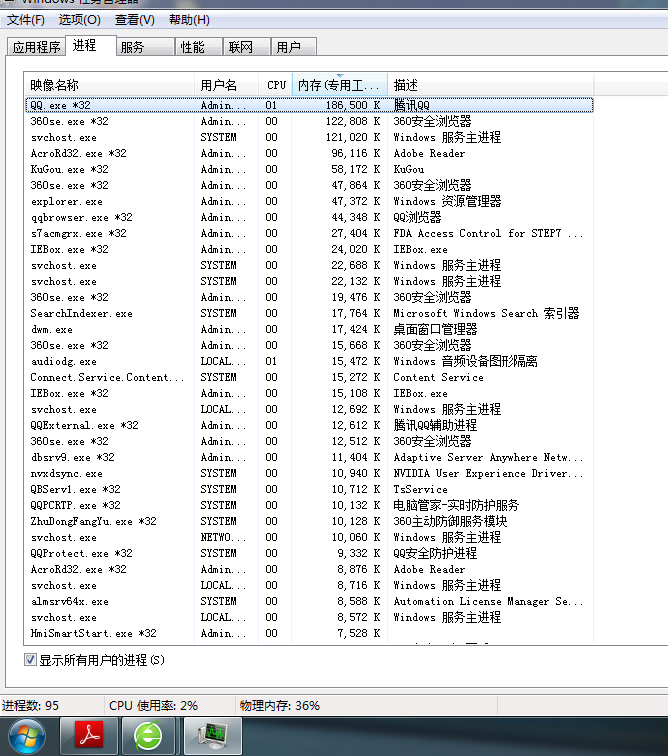Click the Task Manager taskbar icon
This screenshot has height=756, width=668.
tap(213, 736)
